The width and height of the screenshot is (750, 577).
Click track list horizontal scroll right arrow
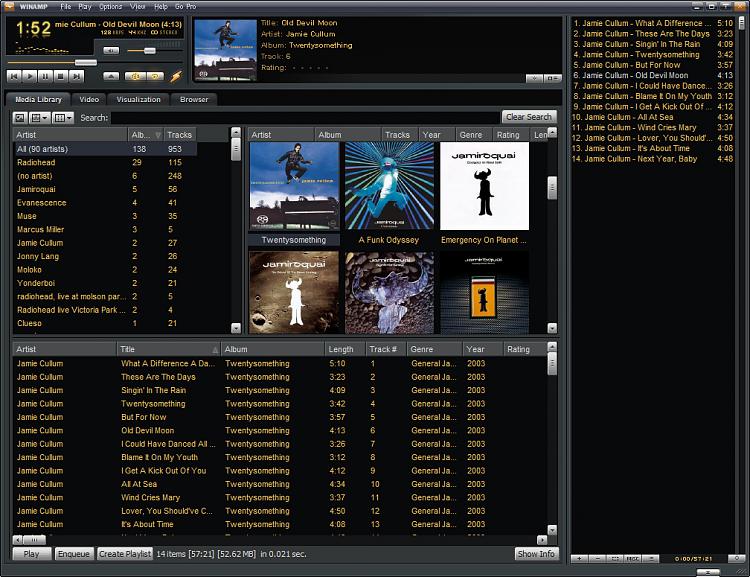click(x=542, y=540)
